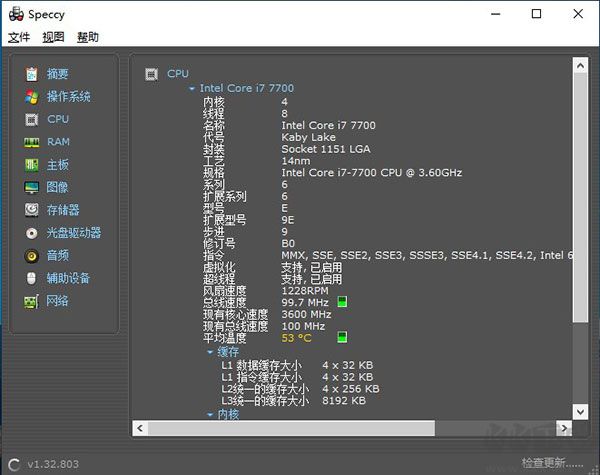Open the 文件 menu

19,37
